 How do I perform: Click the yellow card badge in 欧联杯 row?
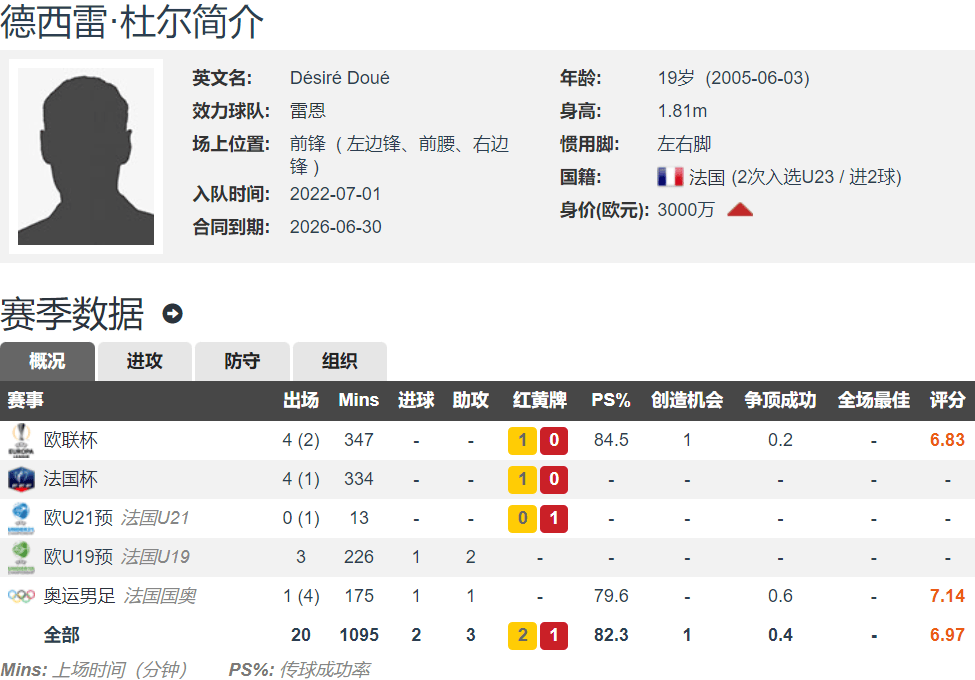point(522,440)
